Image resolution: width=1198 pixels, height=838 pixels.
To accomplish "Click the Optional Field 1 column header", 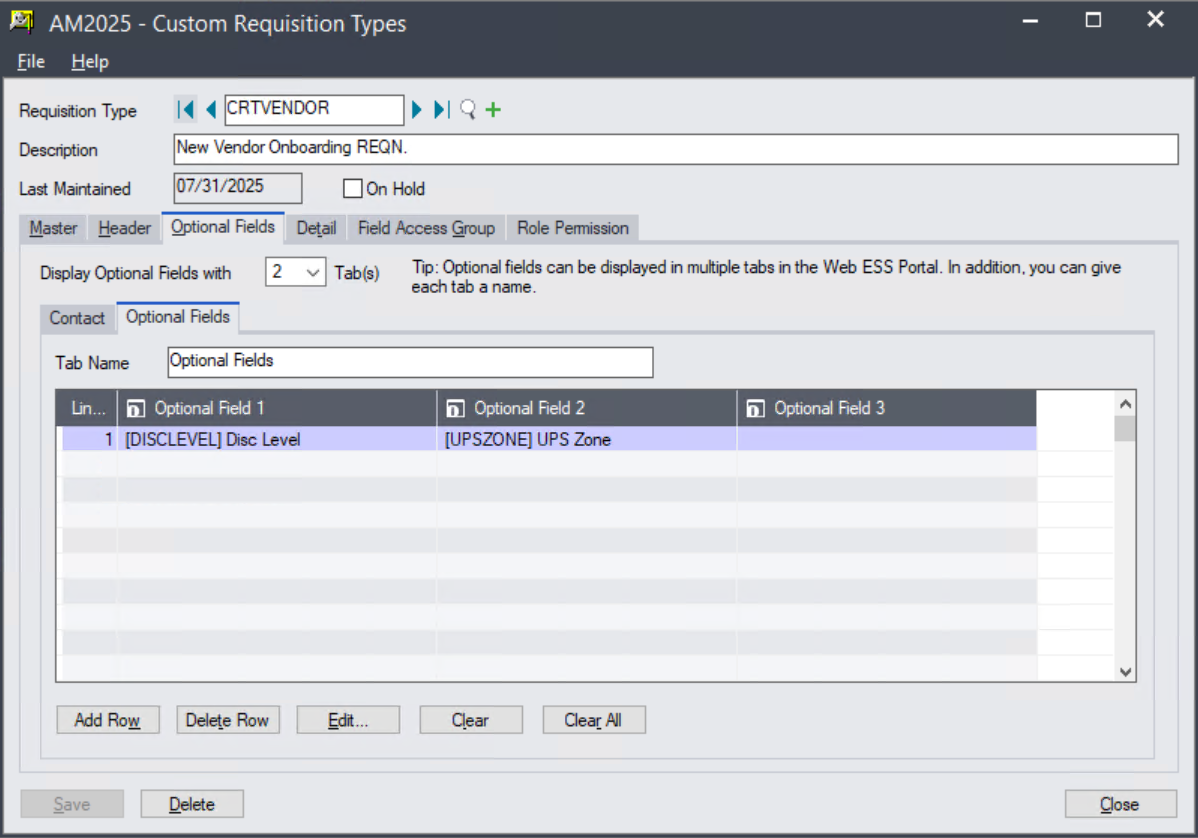I will tap(277, 409).
